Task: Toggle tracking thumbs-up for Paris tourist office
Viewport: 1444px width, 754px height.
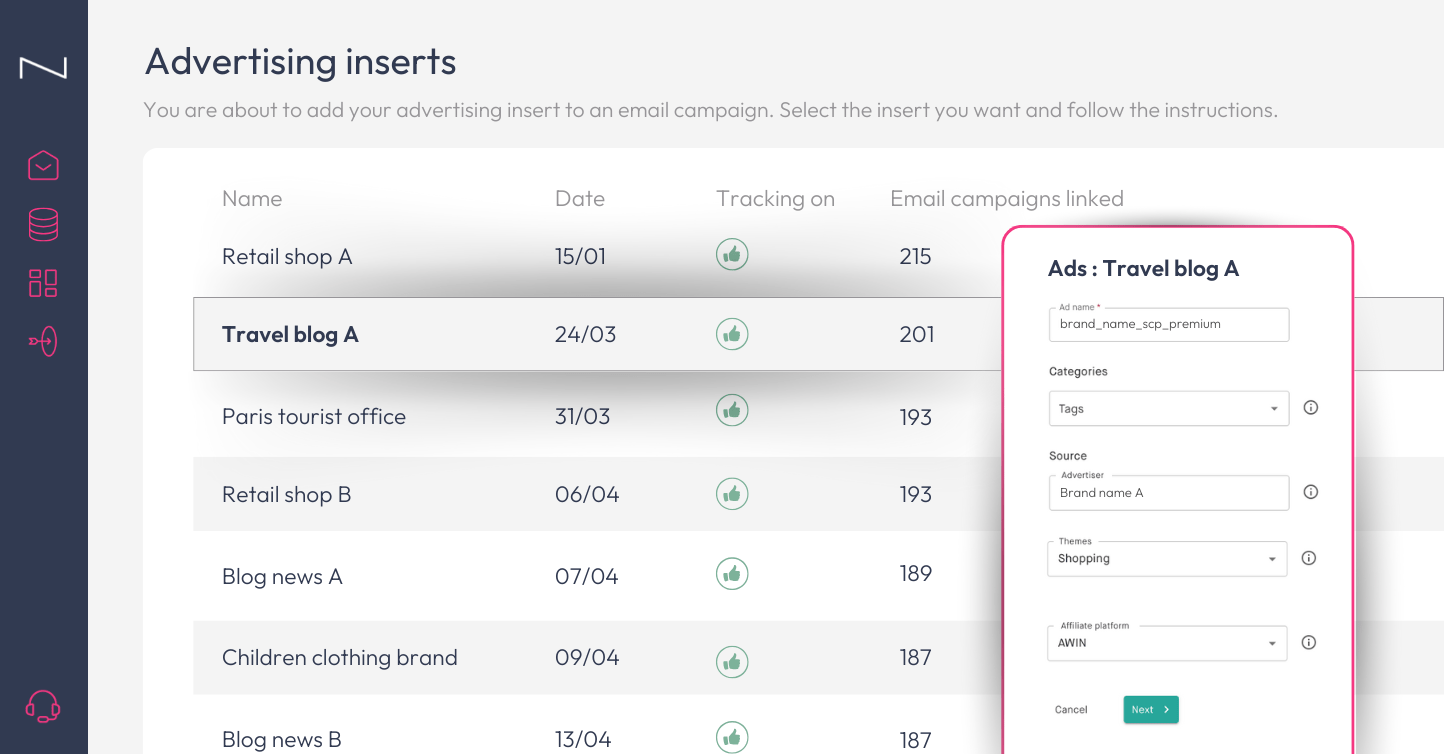Action: (x=732, y=410)
